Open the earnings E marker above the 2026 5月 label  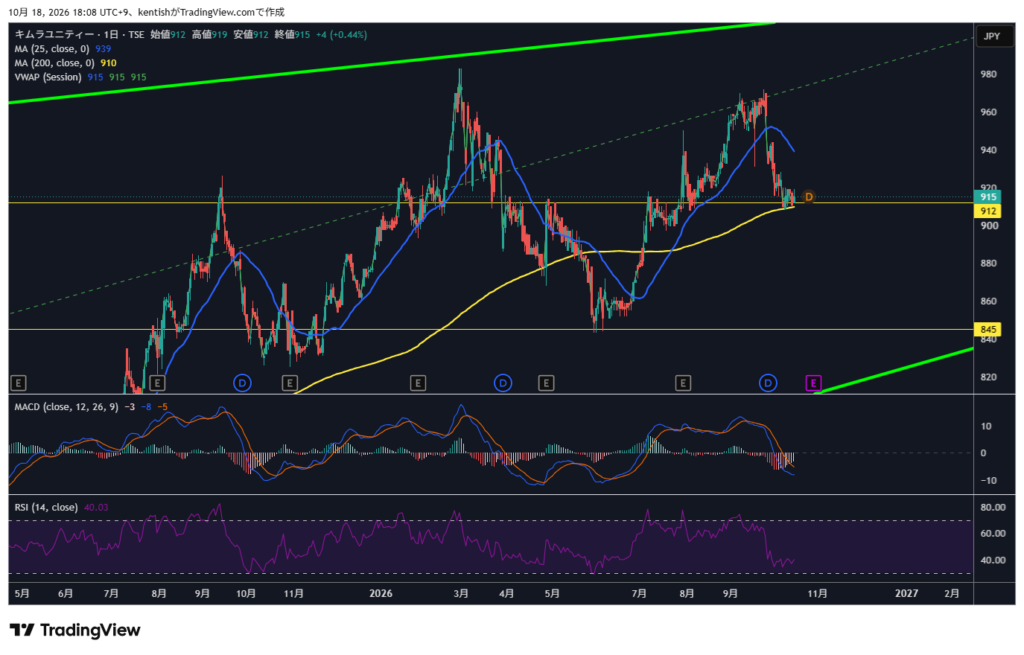[x=546, y=383]
